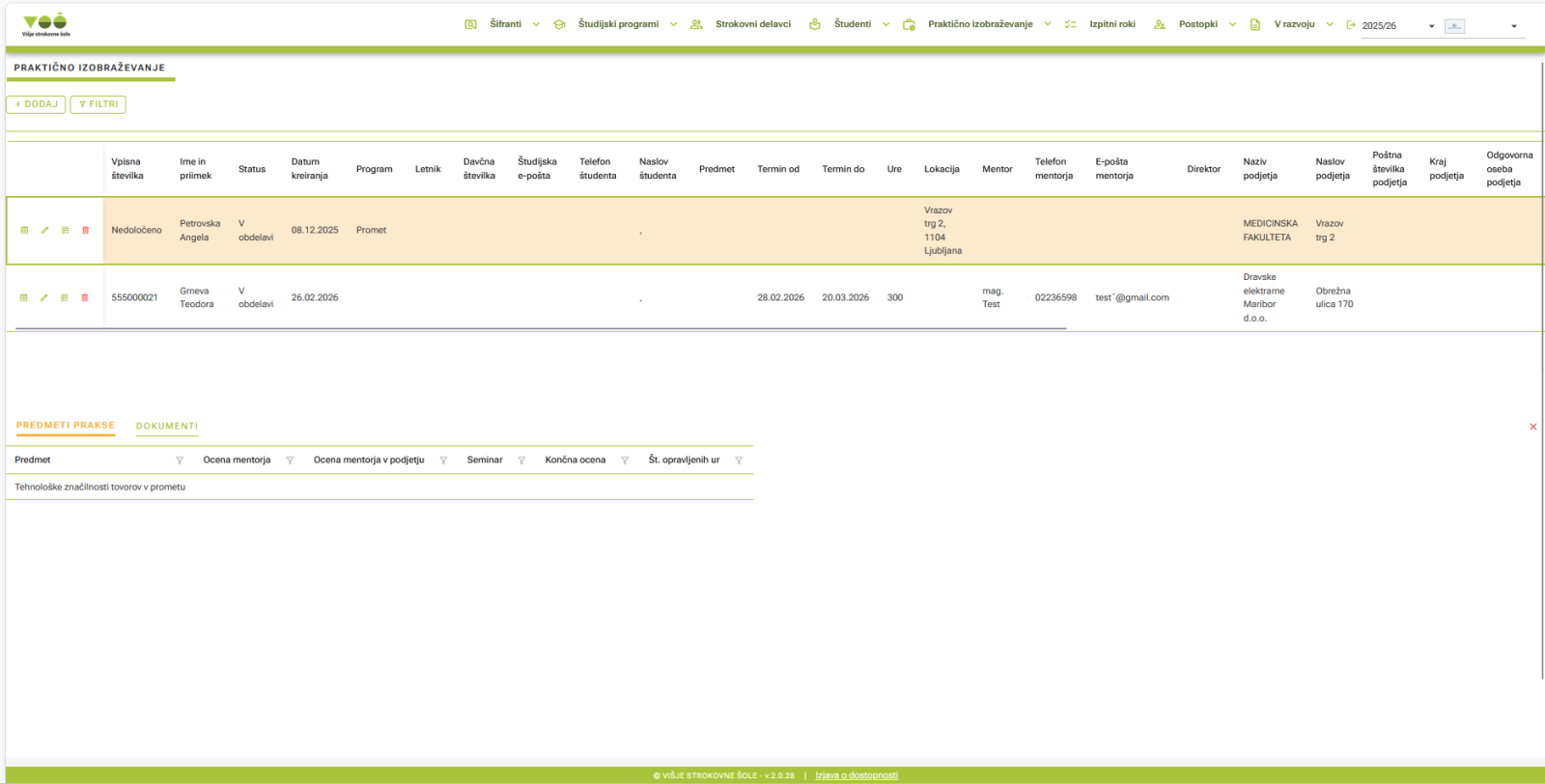Open the Študijski programi menu
This screenshot has width=1545, height=784.
click(618, 24)
